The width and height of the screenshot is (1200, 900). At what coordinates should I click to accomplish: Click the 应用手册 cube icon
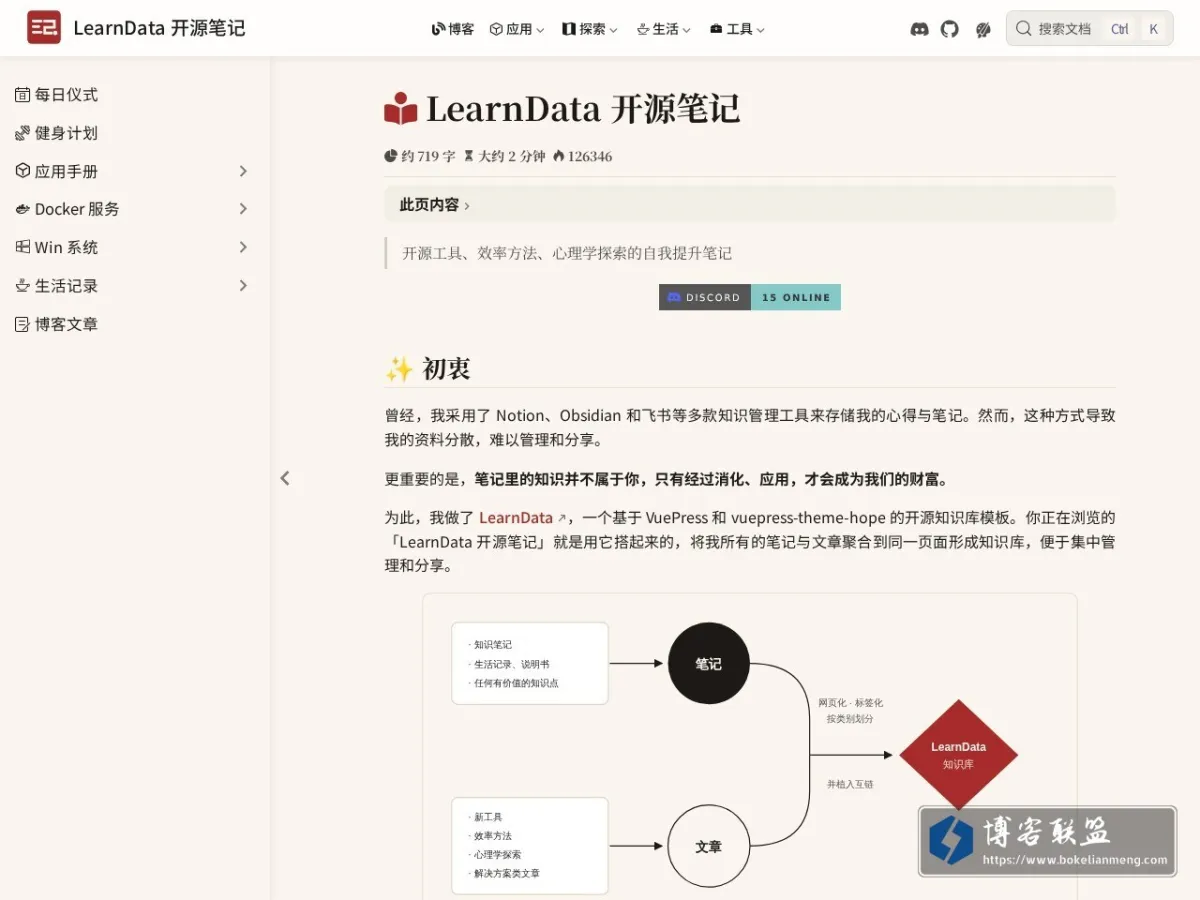23,171
